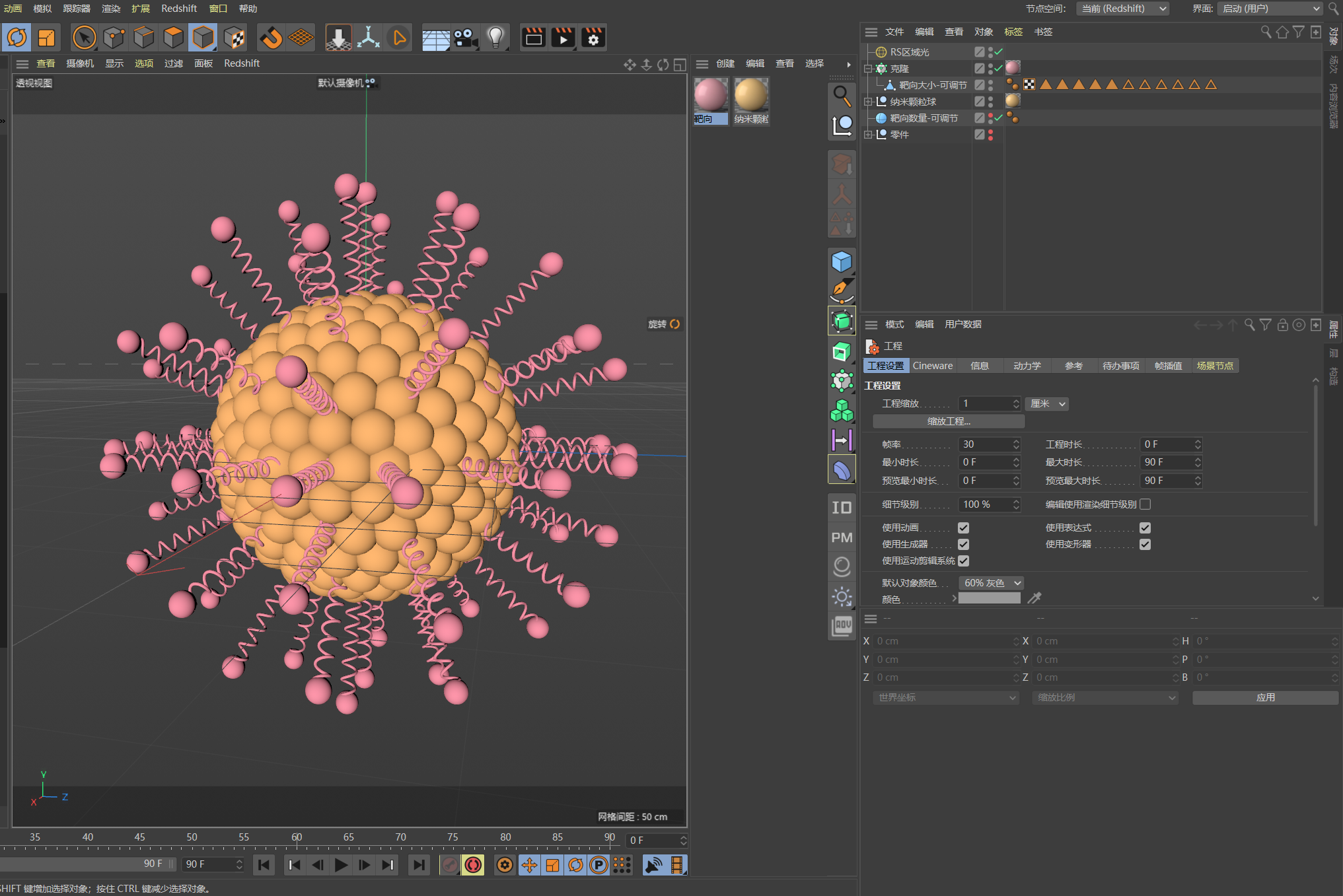Image resolution: width=1343 pixels, height=896 pixels.
Task: Click 创建 in material manager
Action: [x=725, y=63]
